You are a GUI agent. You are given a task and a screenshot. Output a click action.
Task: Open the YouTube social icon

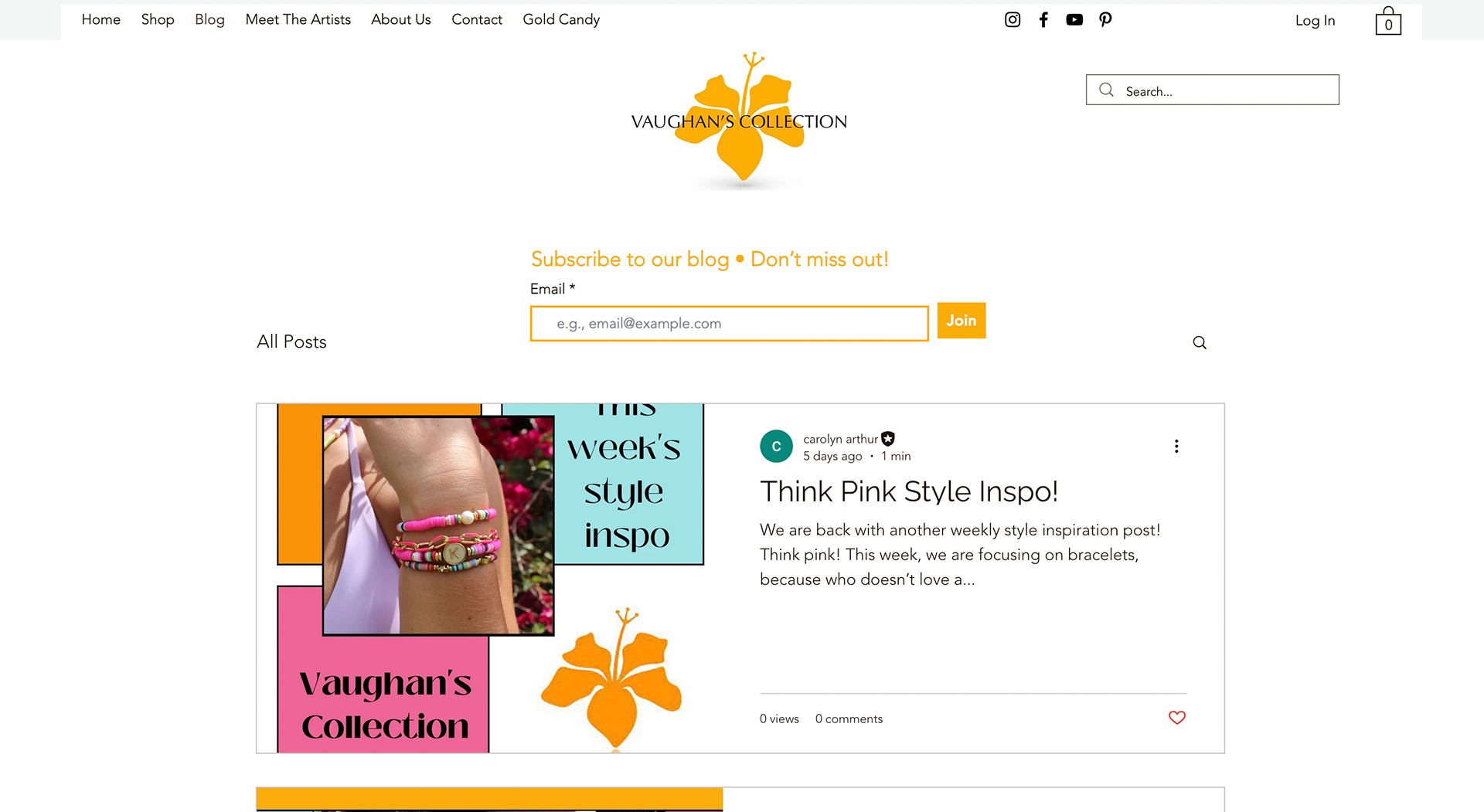[x=1074, y=20]
